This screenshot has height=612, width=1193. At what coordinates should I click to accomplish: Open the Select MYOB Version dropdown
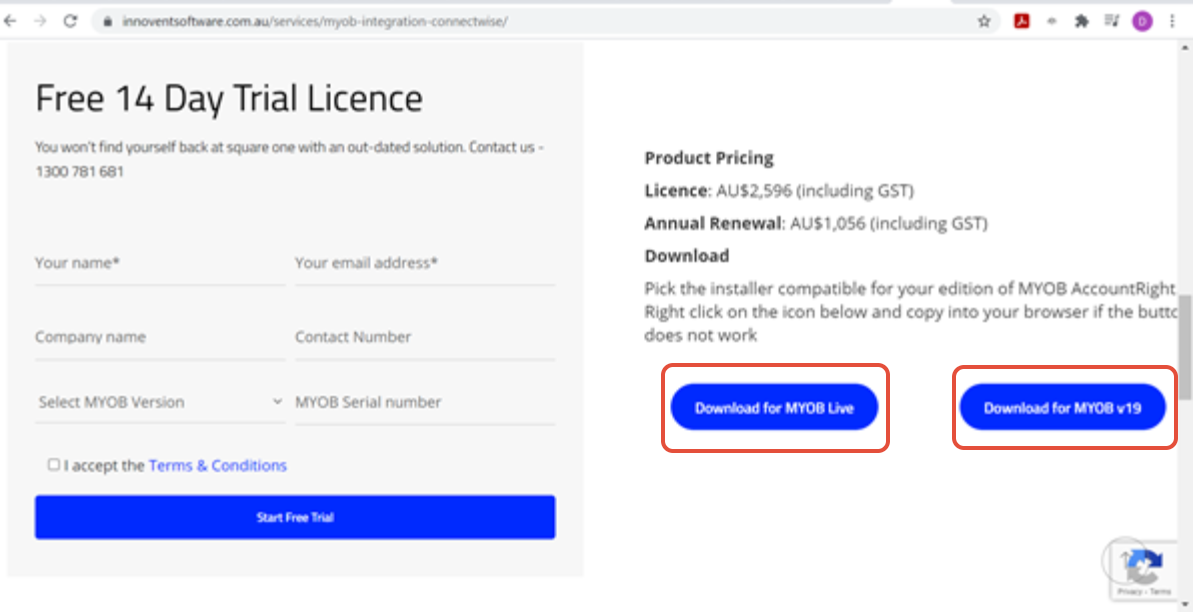(x=160, y=402)
